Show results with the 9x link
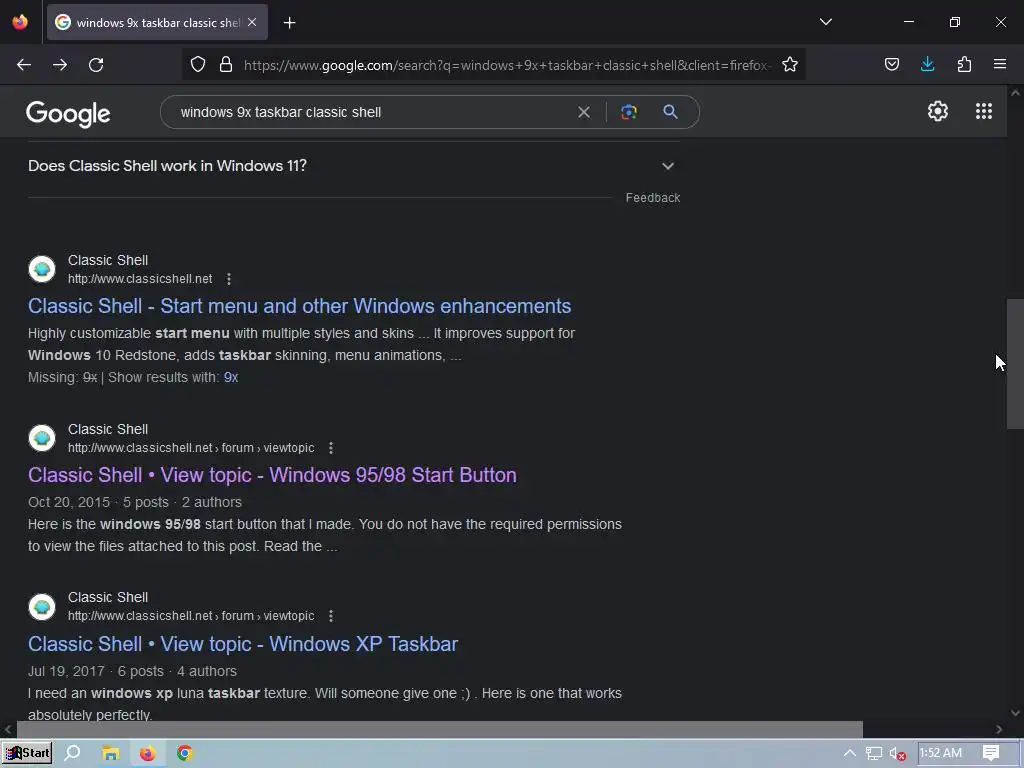Screen dimensions: 1024x768 [231, 377]
